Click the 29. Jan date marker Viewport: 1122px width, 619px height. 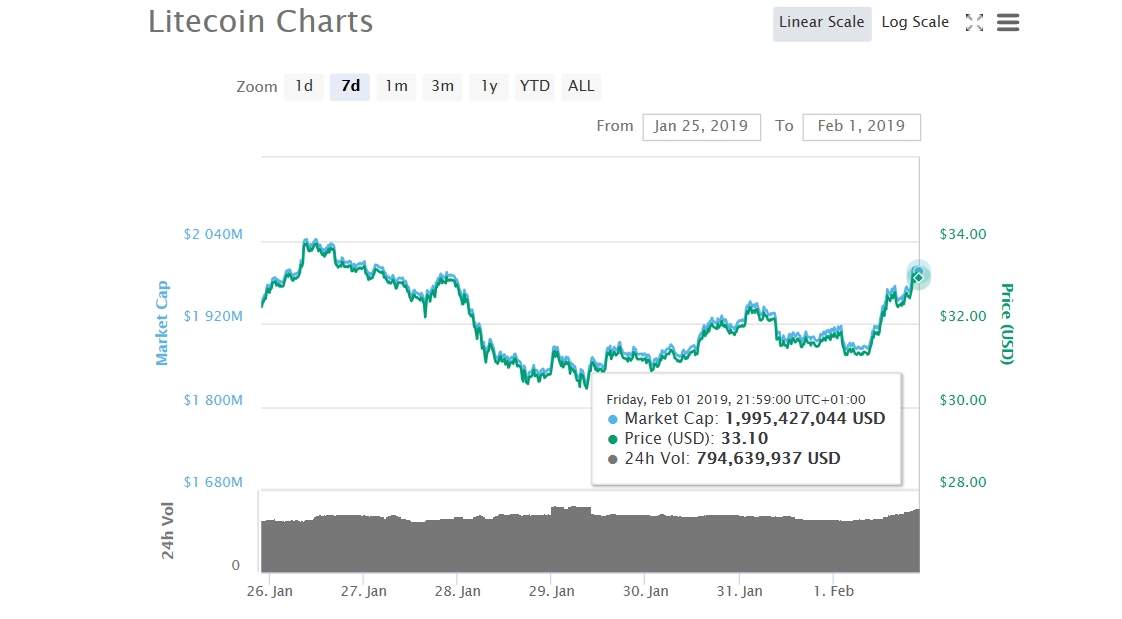(550, 591)
